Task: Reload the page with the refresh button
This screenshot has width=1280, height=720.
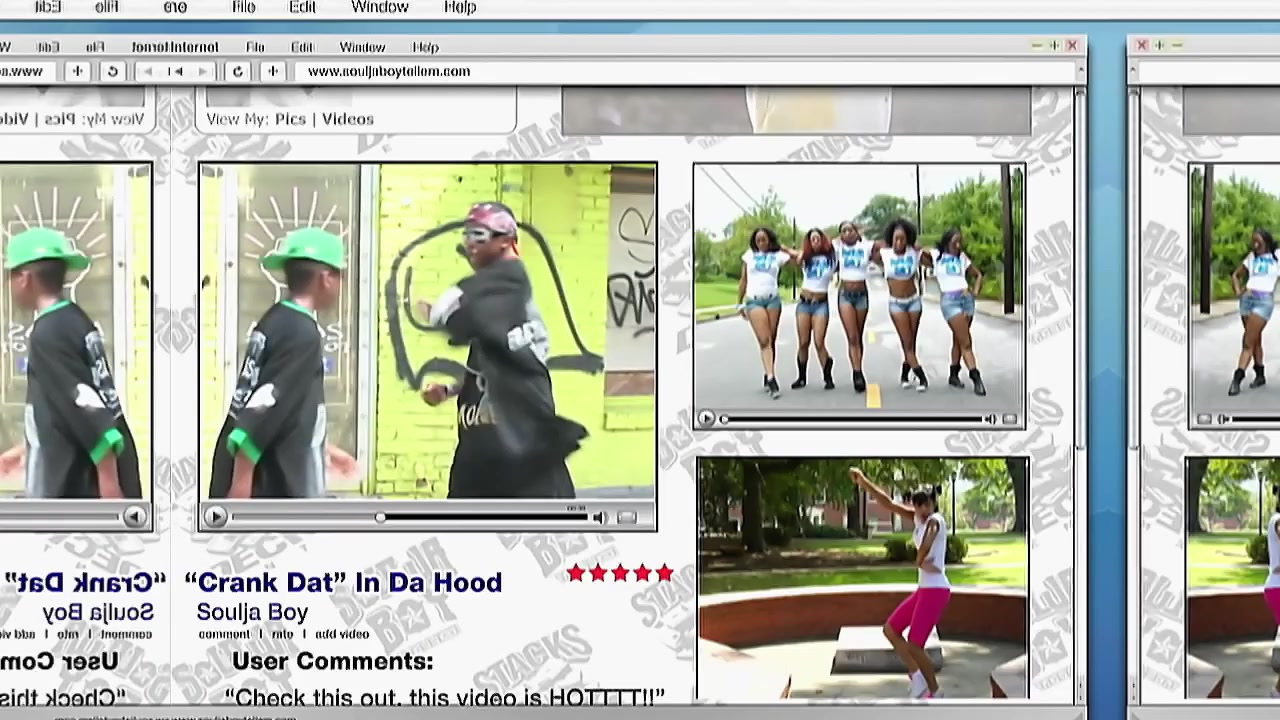Action: 237,71
